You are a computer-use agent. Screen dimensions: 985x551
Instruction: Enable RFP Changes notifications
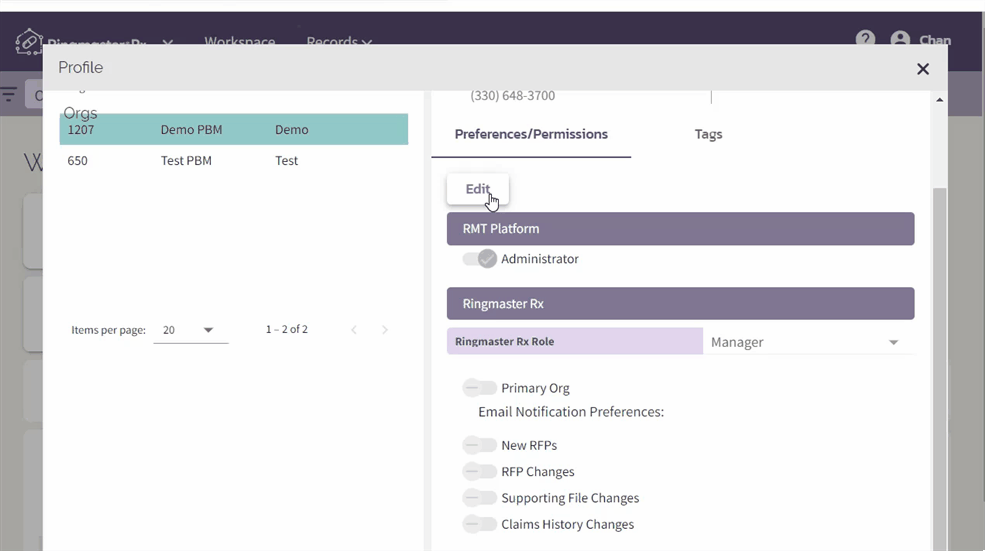tap(479, 471)
